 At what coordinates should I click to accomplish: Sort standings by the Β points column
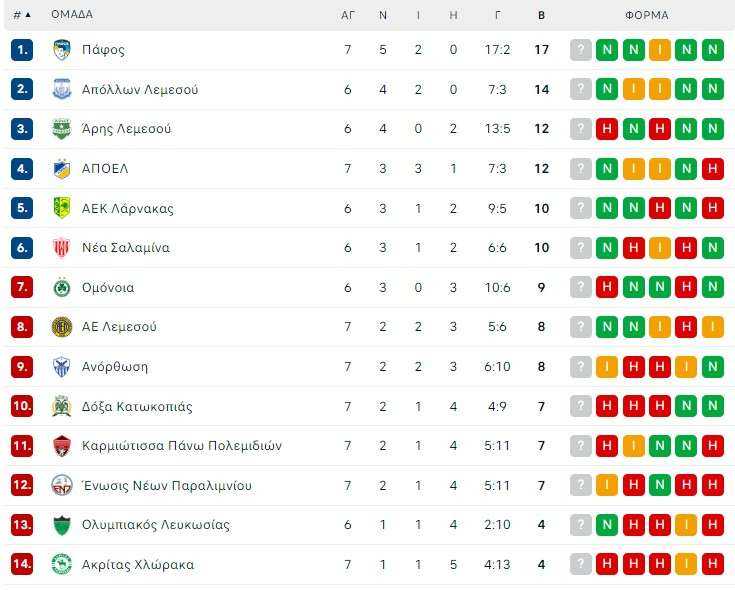click(541, 15)
